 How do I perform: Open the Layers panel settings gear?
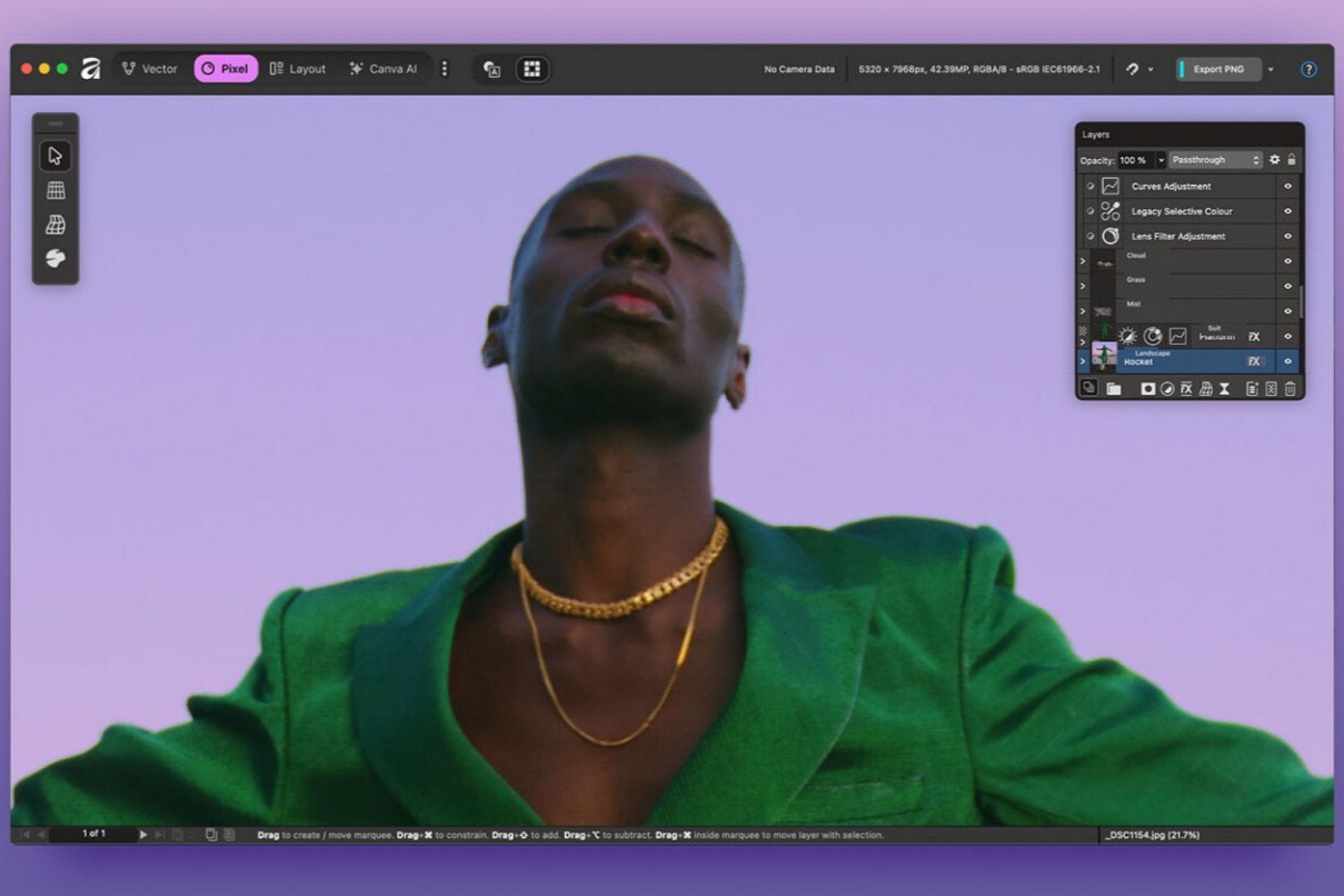click(1275, 160)
